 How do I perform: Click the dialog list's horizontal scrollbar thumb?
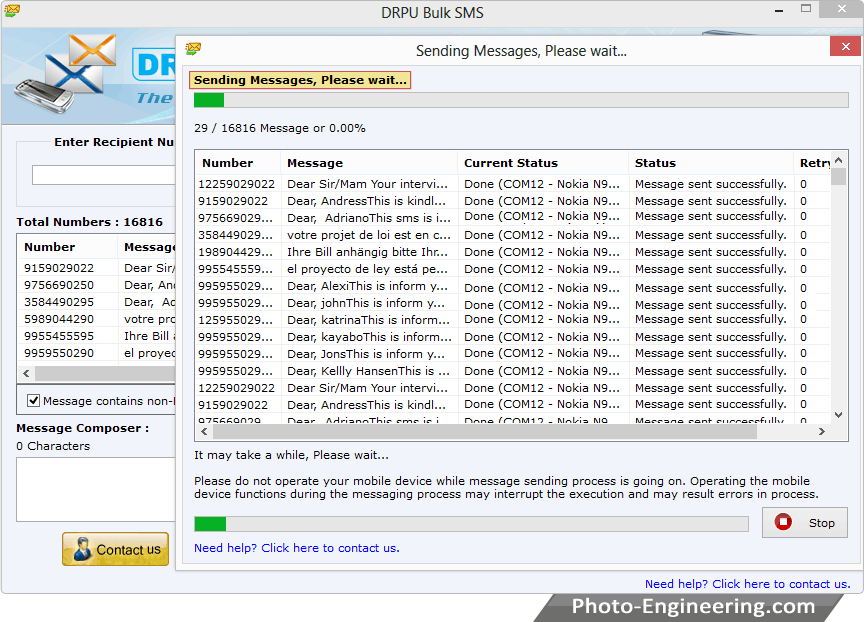(x=485, y=431)
